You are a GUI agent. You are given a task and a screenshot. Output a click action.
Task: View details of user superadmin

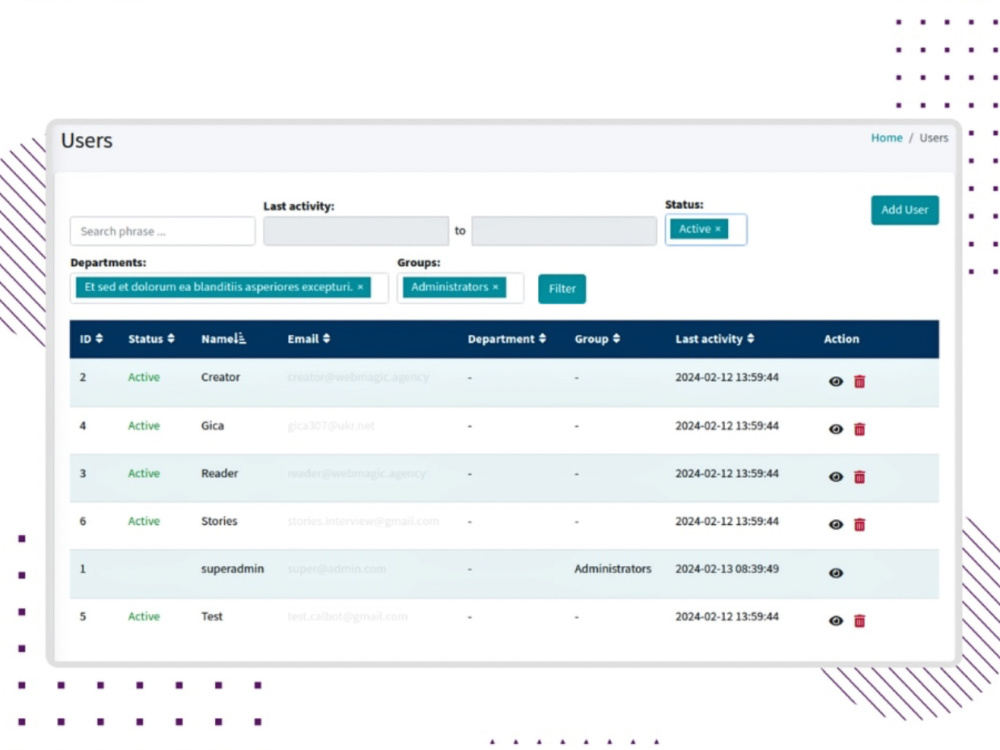(x=835, y=573)
